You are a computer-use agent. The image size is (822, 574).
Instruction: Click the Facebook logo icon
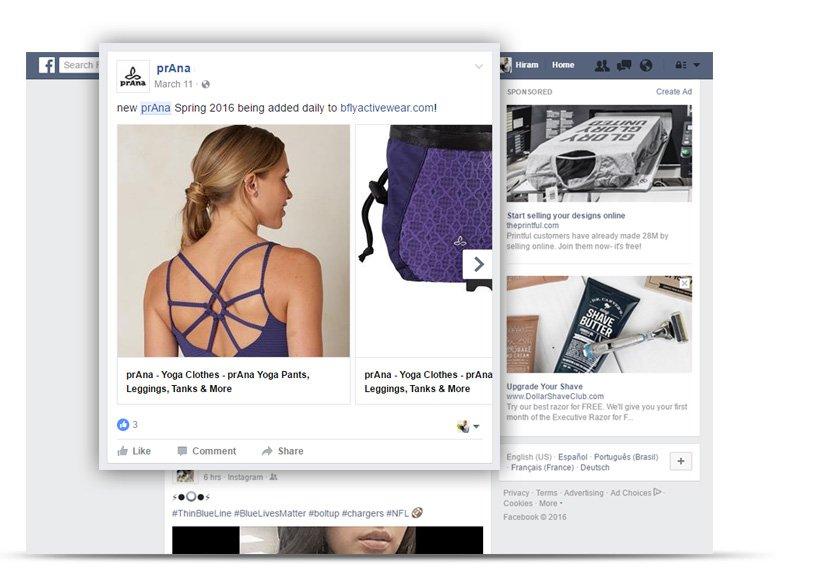pos(47,65)
